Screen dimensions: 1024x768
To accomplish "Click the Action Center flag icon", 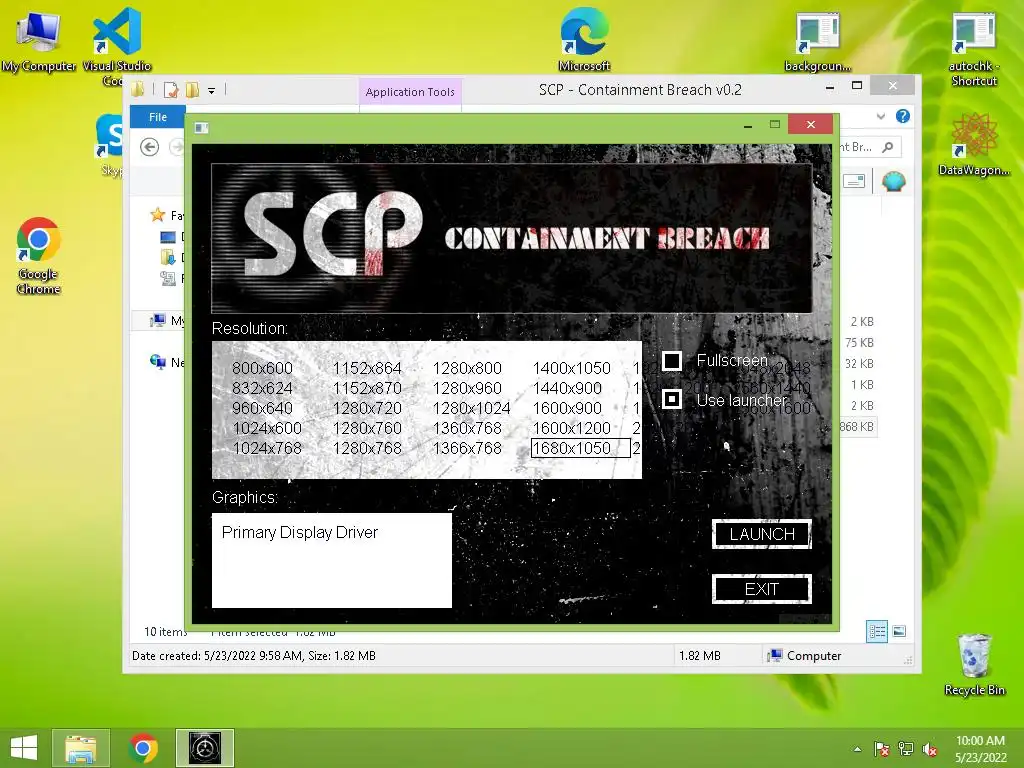I will [882, 749].
